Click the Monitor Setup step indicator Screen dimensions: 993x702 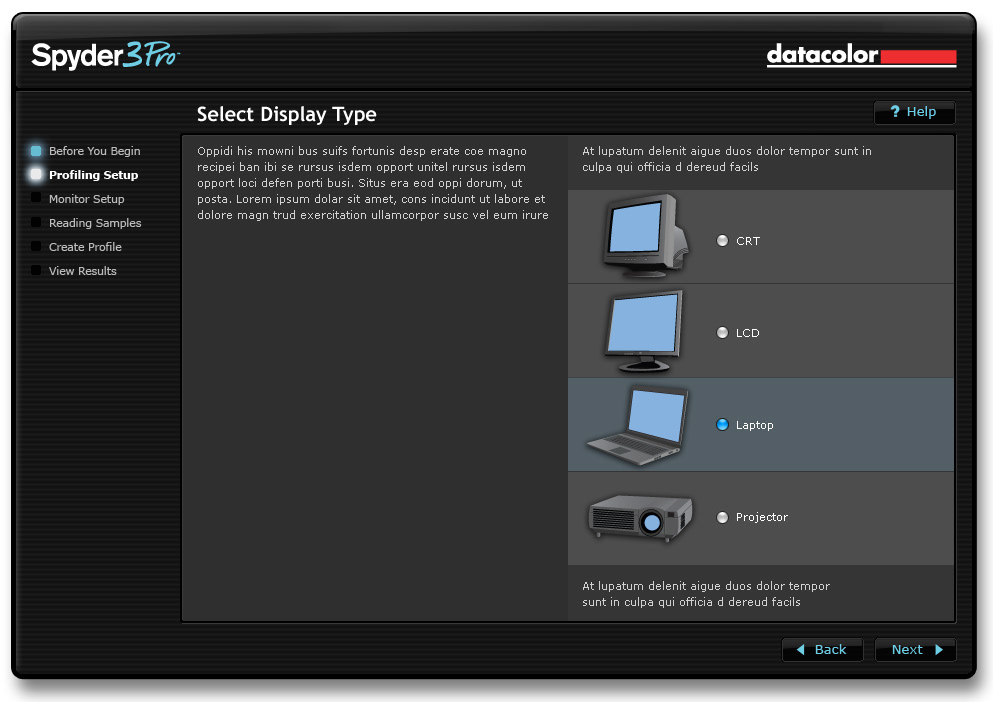tap(36, 198)
